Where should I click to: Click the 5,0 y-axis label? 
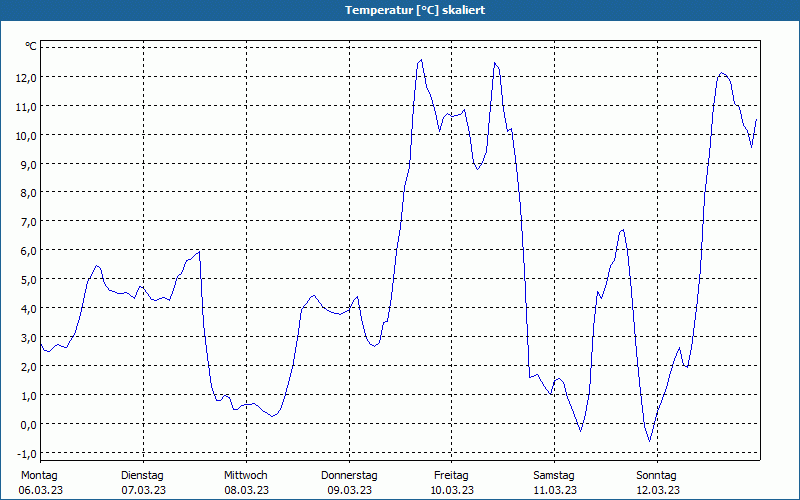[29, 279]
